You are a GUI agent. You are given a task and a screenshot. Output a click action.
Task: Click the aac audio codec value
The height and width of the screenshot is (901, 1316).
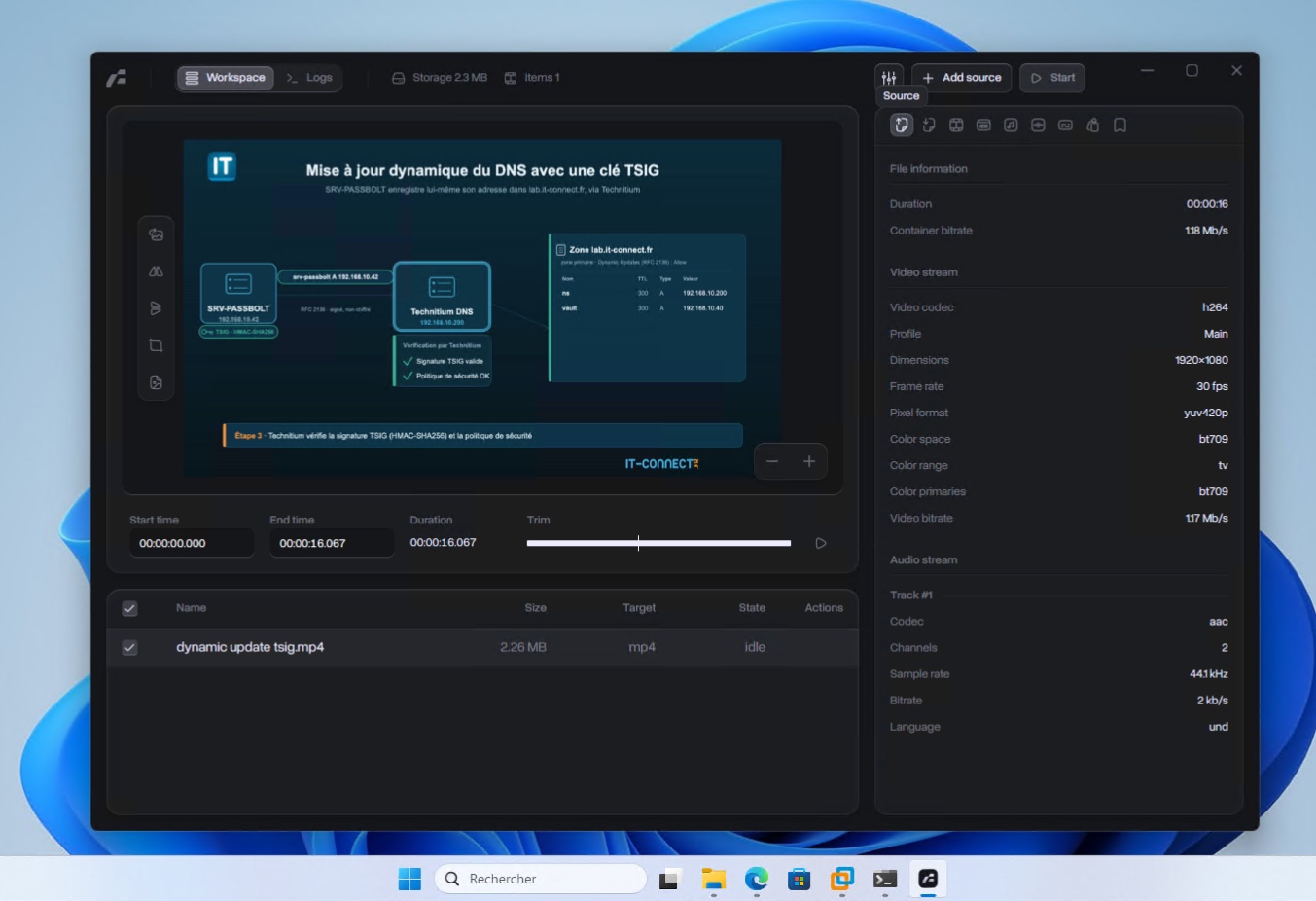1219,622
